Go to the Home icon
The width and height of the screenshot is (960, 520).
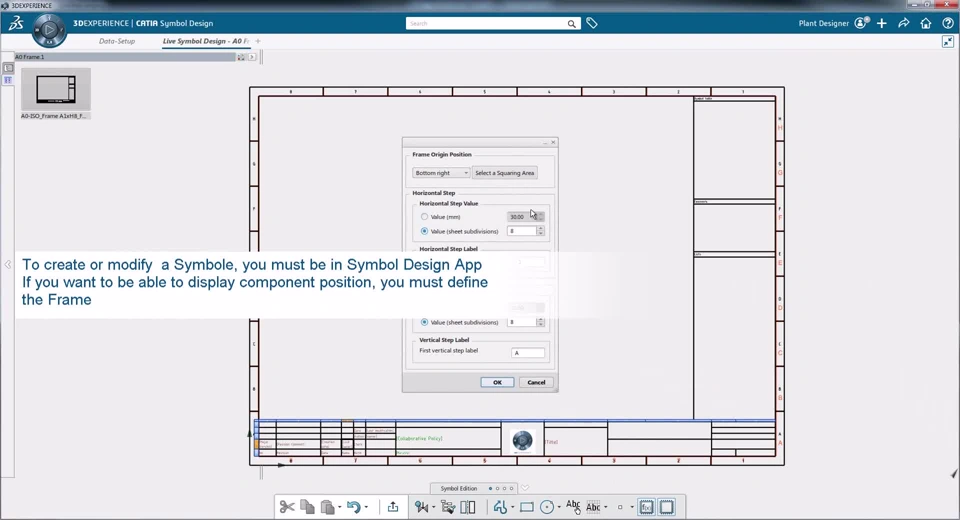926,23
